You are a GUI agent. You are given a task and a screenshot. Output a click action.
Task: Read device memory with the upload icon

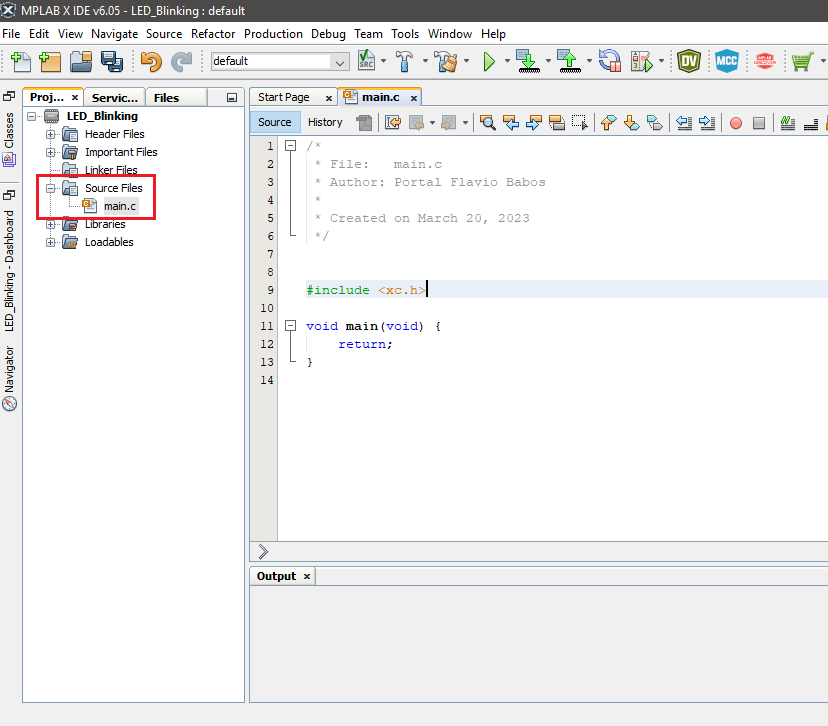point(569,61)
